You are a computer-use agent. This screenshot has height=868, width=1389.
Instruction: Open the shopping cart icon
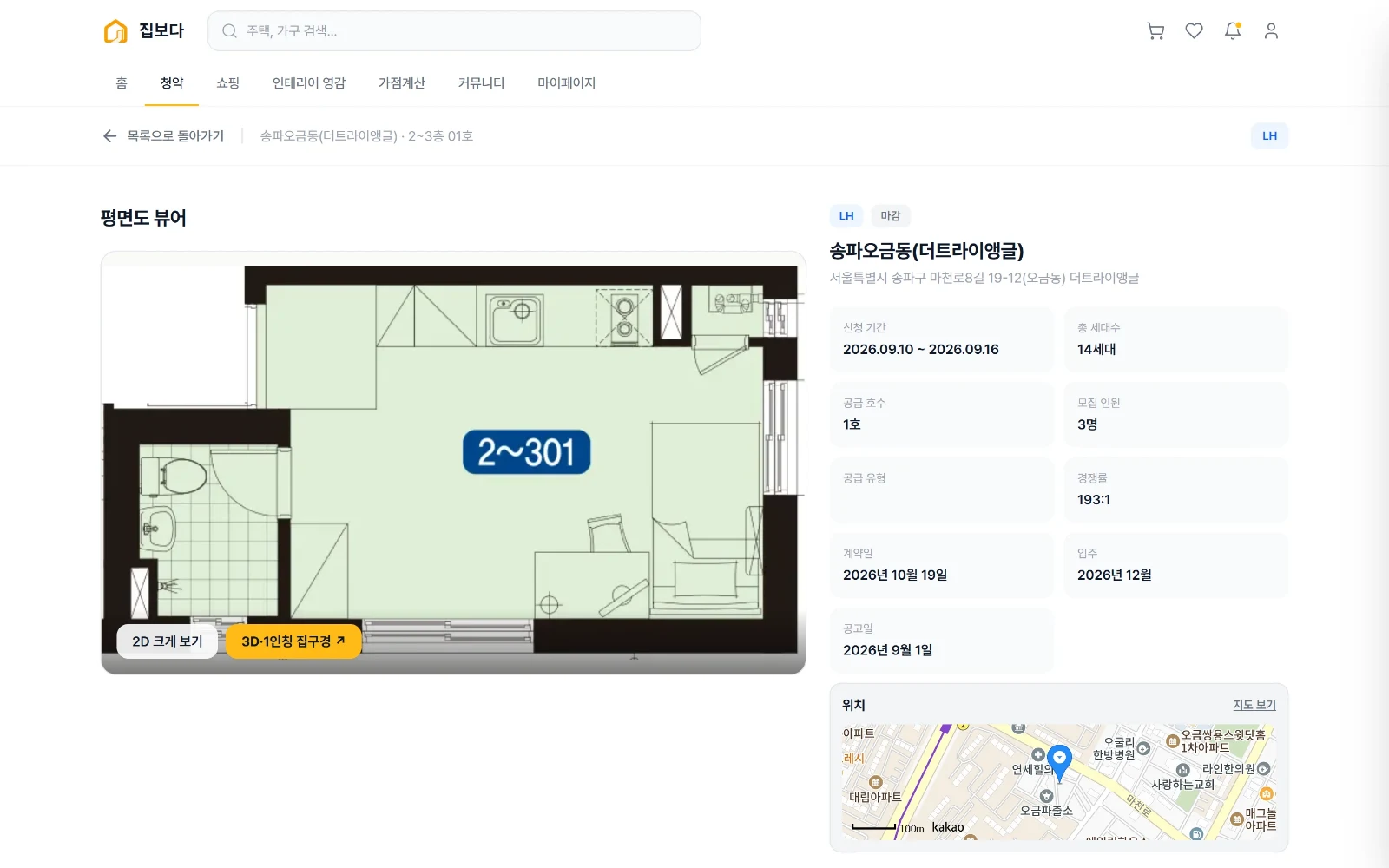click(1155, 31)
